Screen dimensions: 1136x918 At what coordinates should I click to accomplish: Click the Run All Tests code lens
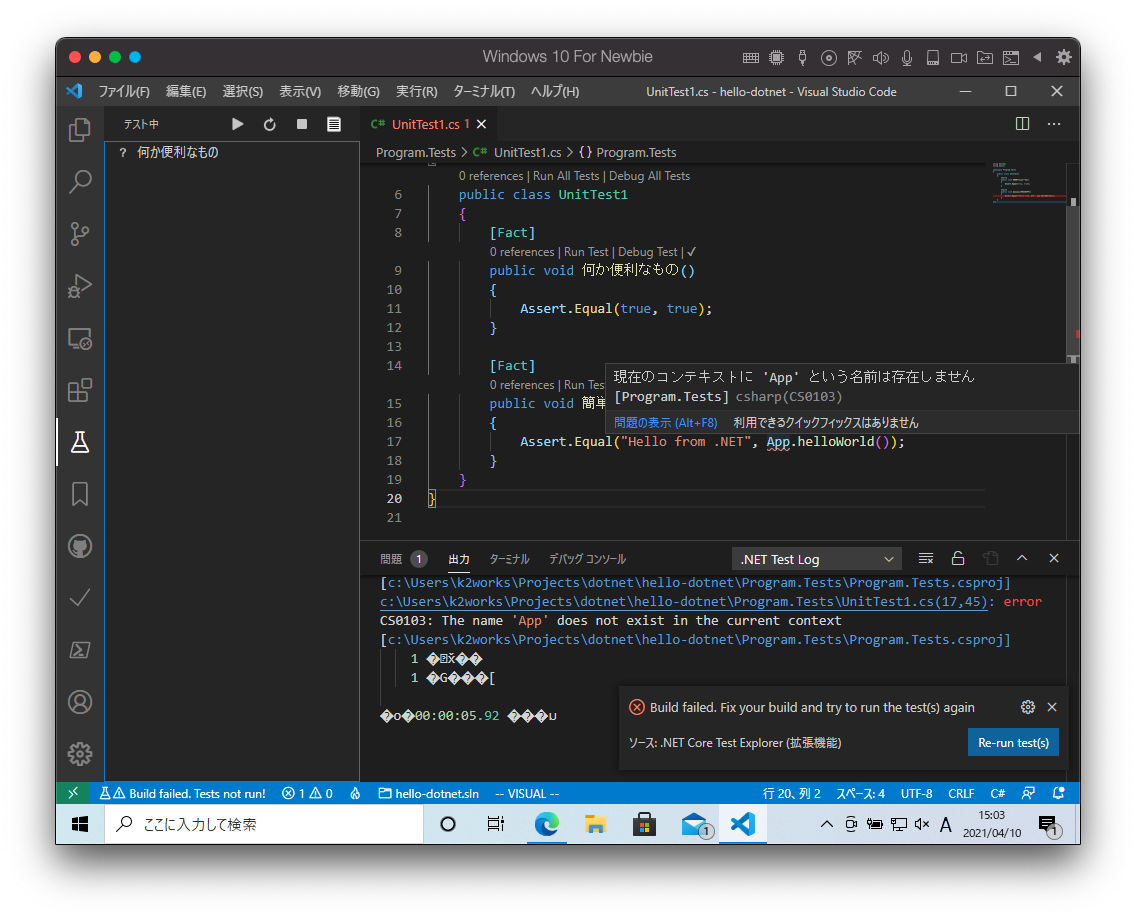coord(566,176)
